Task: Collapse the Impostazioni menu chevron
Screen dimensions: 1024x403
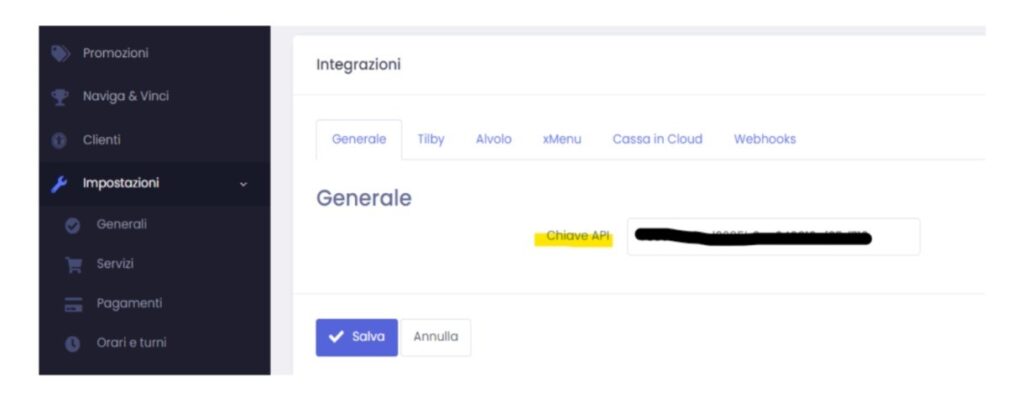Action: click(244, 184)
